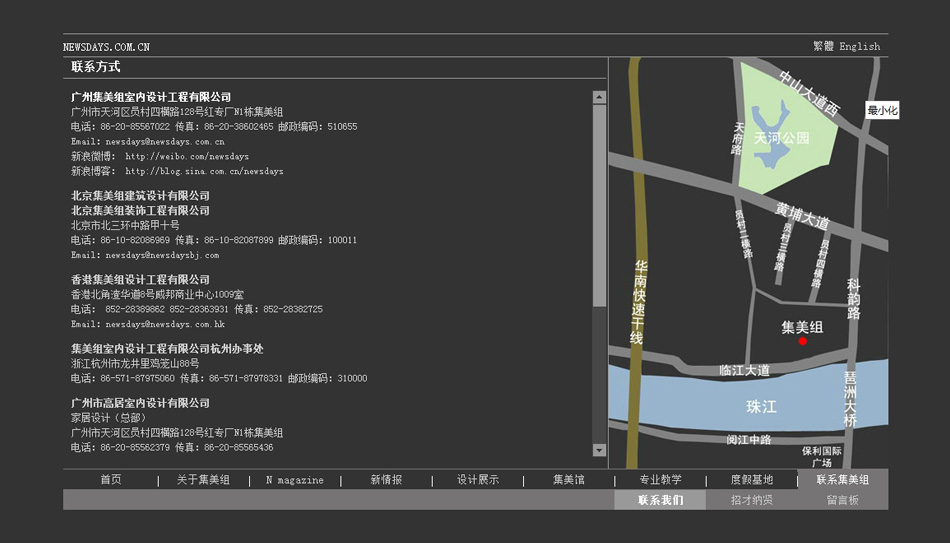The image size is (950, 543).
Task: Open the 集美馆 menu item
Action: (568, 480)
